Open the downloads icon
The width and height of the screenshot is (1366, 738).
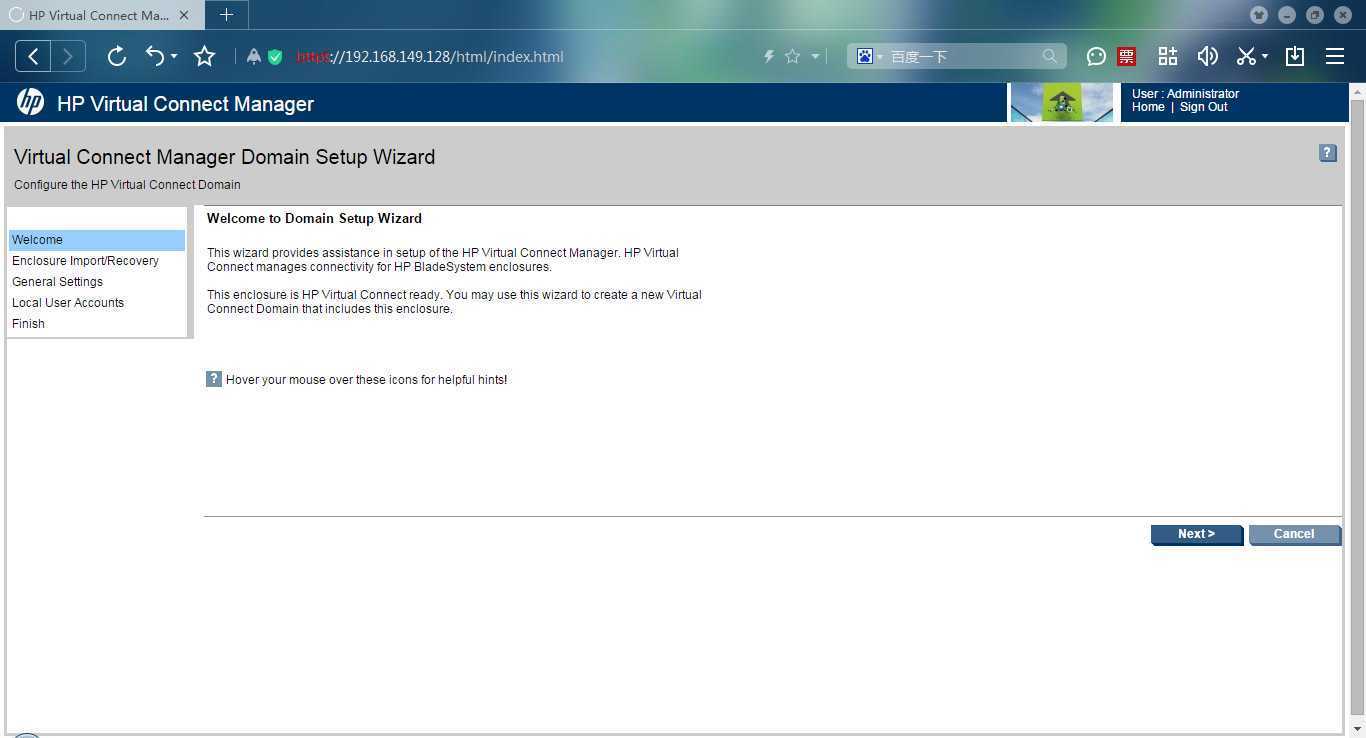1295,56
